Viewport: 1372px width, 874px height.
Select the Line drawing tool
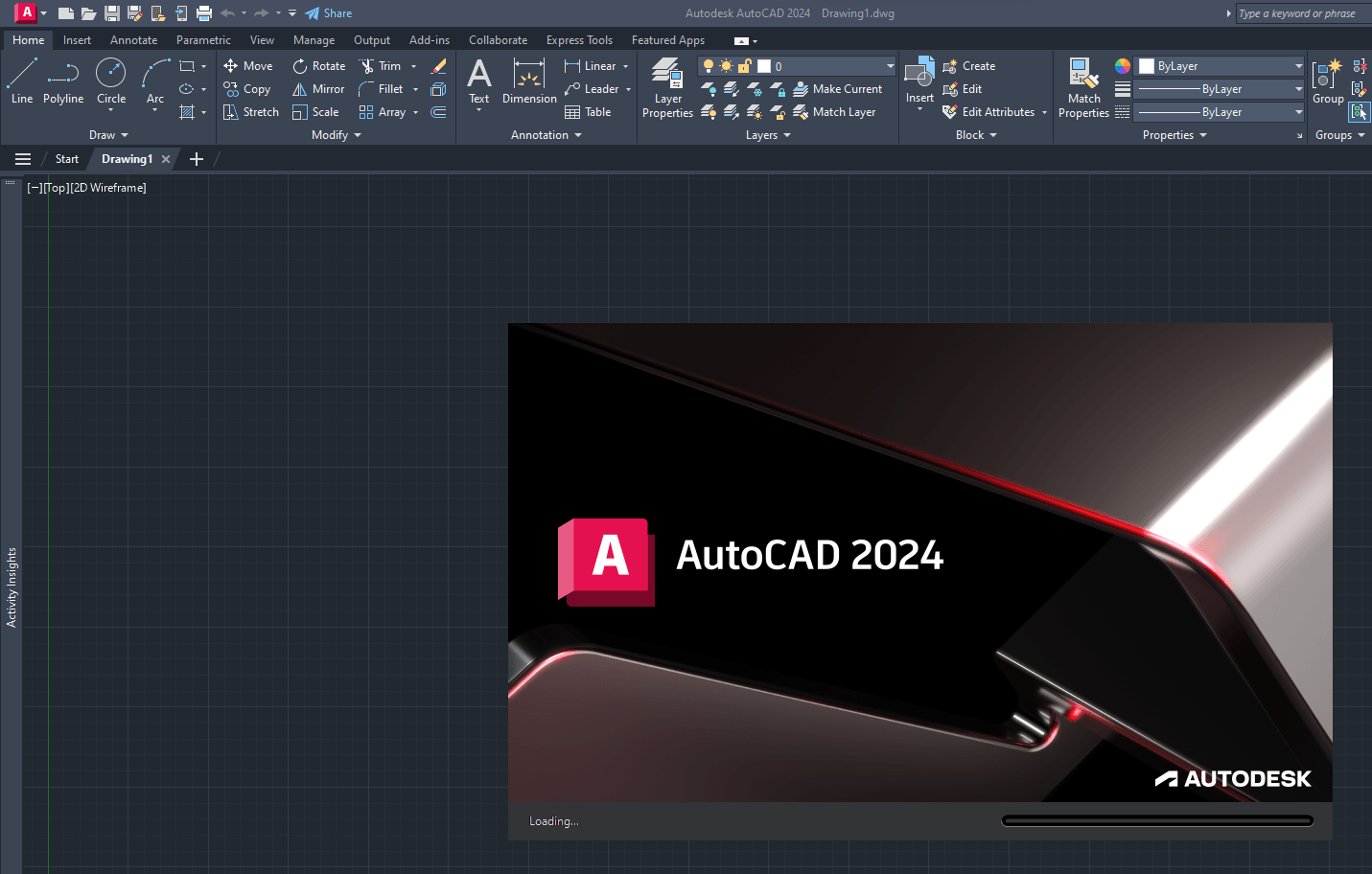click(22, 80)
